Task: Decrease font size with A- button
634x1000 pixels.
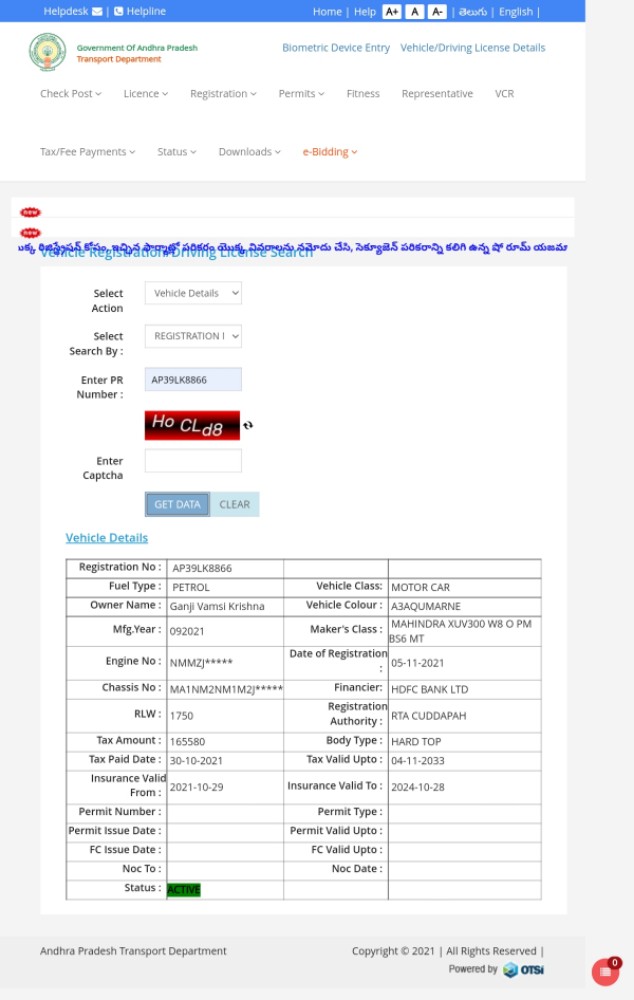Action: [x=437, y=11]
